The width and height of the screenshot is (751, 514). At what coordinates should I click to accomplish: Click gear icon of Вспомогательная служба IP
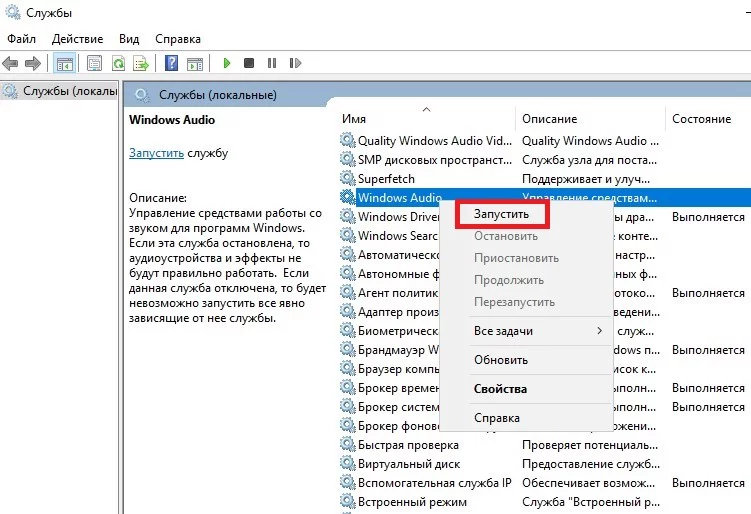click(x=348, y=482)
